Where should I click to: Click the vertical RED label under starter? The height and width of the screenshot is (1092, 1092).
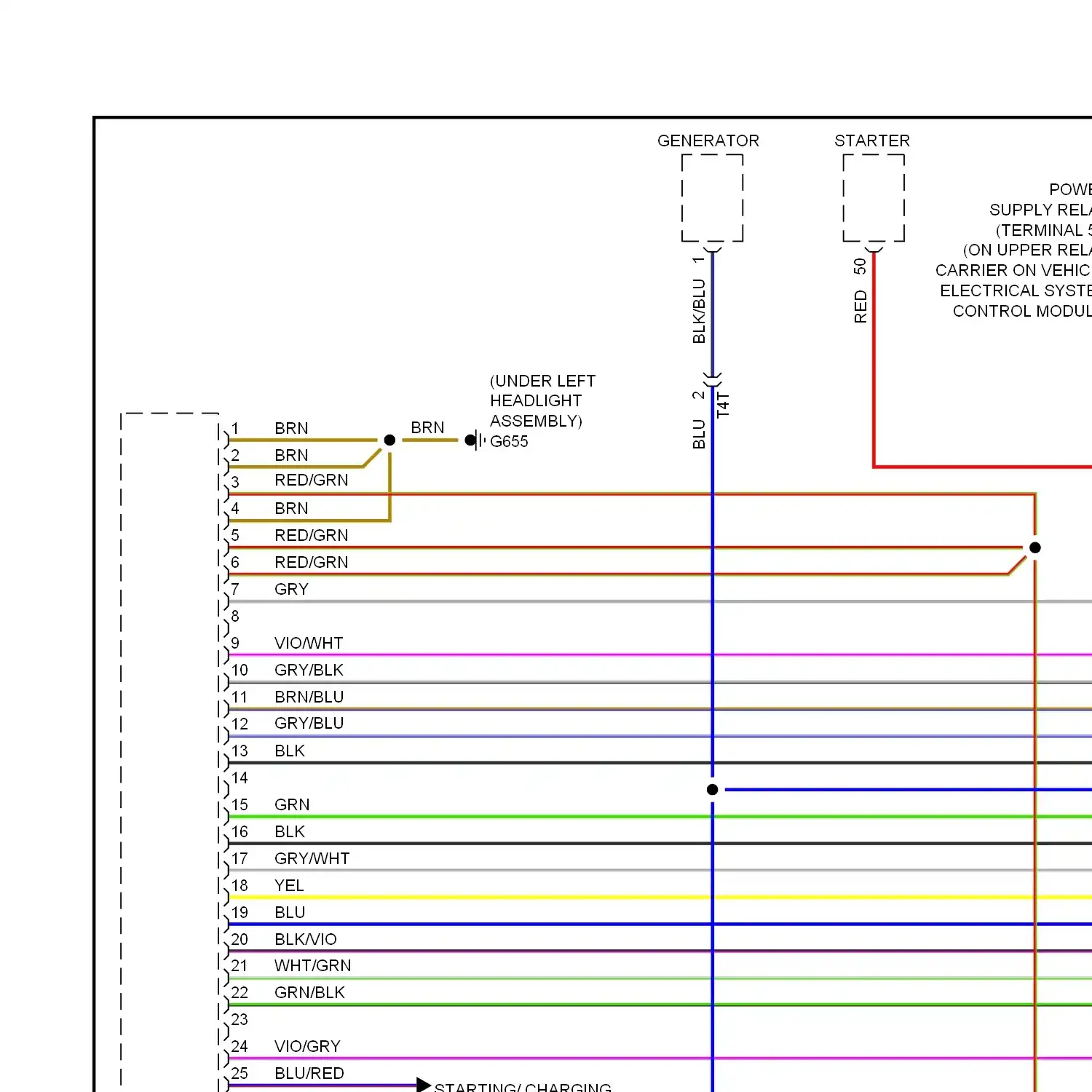click(x=860, y=306)
